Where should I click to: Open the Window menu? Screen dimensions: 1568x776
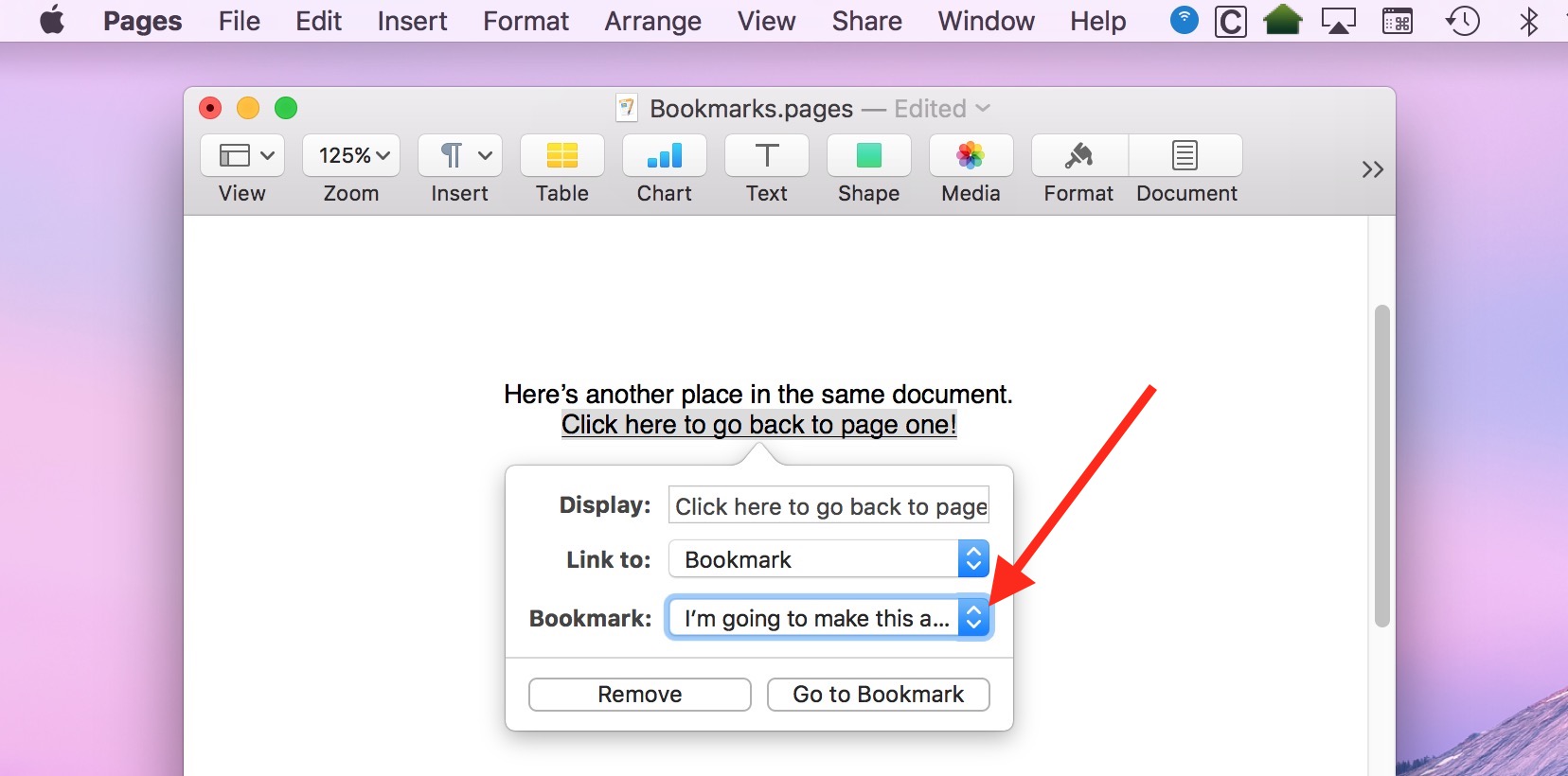987,21
